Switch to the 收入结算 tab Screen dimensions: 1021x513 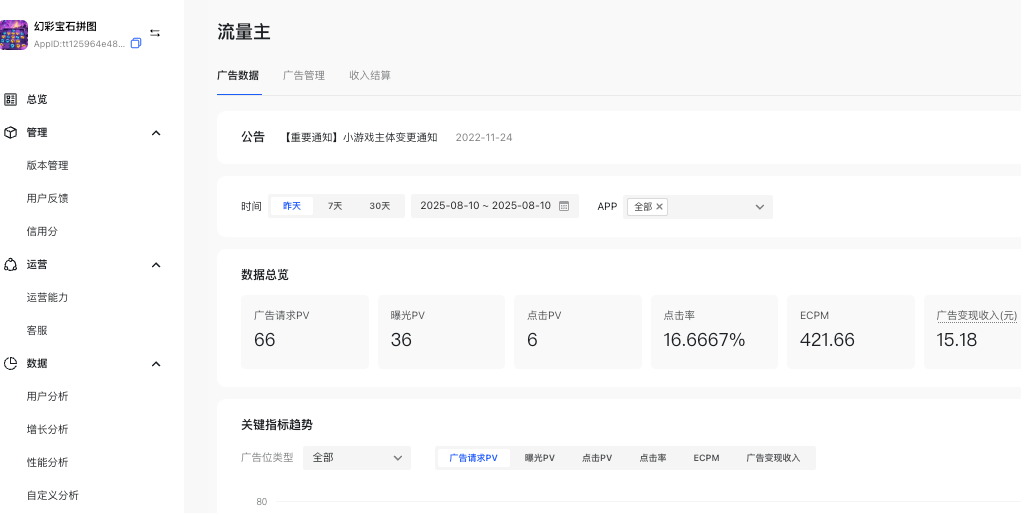point(370,75)
